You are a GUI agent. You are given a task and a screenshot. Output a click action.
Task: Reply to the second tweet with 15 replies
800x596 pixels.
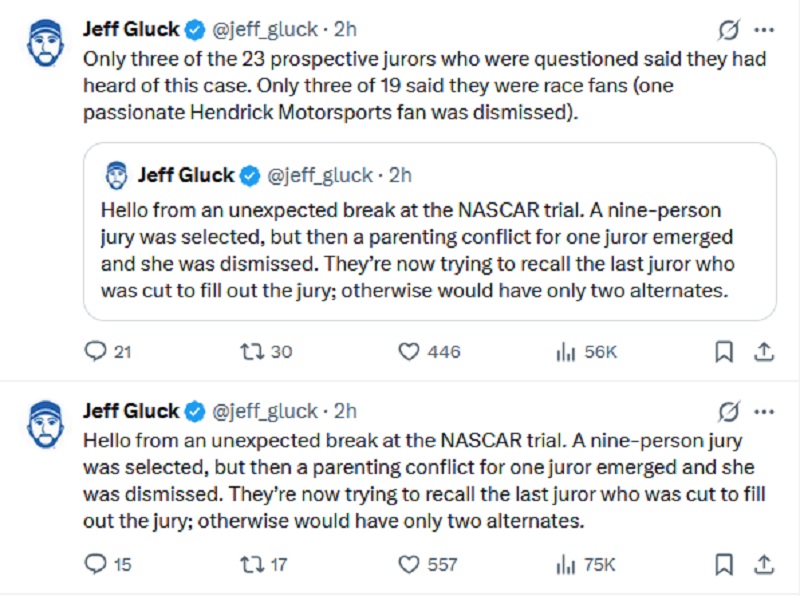point(96,565)
